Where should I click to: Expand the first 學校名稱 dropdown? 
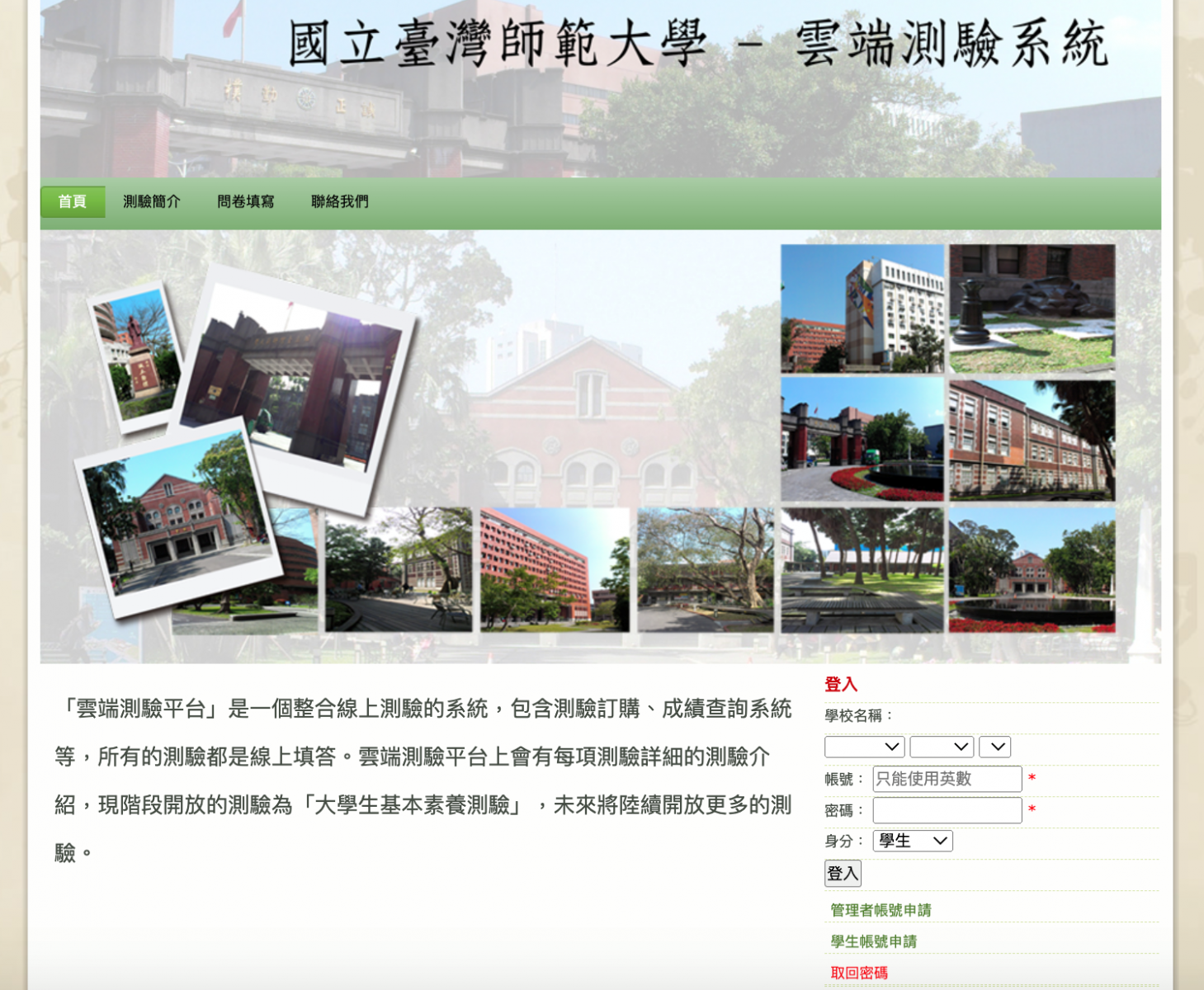864,747
